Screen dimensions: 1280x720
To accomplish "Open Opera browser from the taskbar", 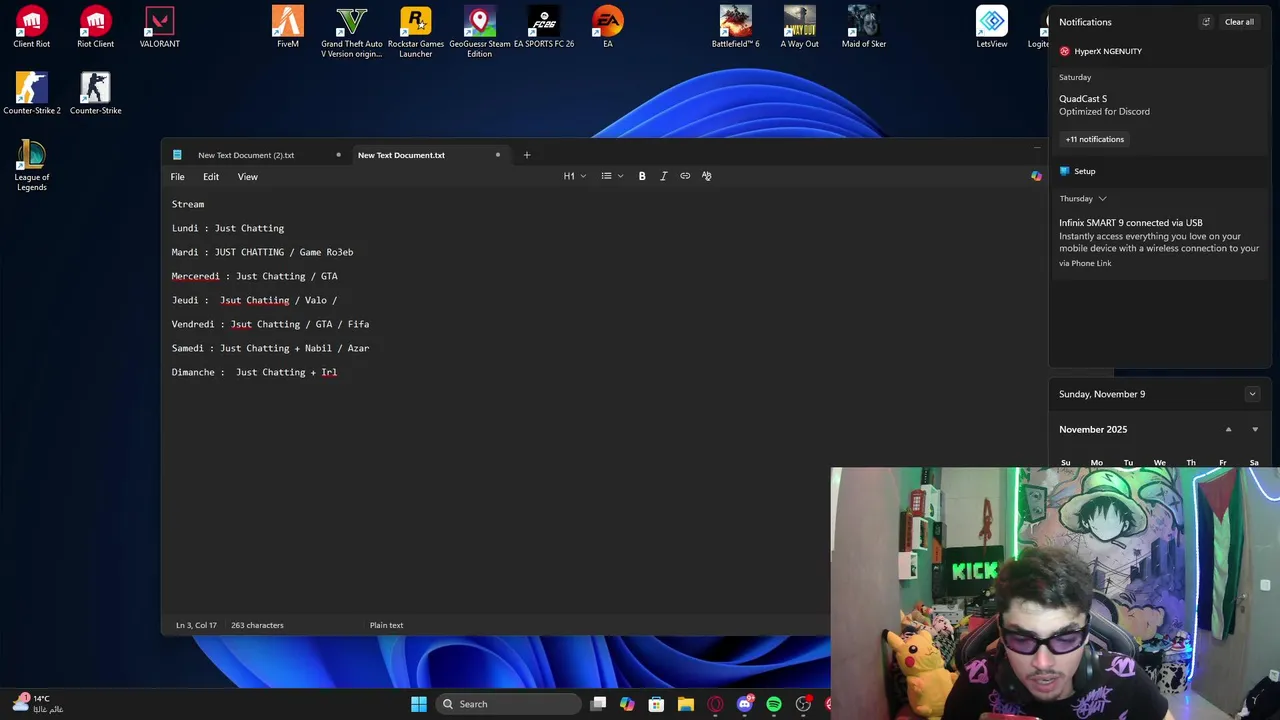I will click(715, 704).
